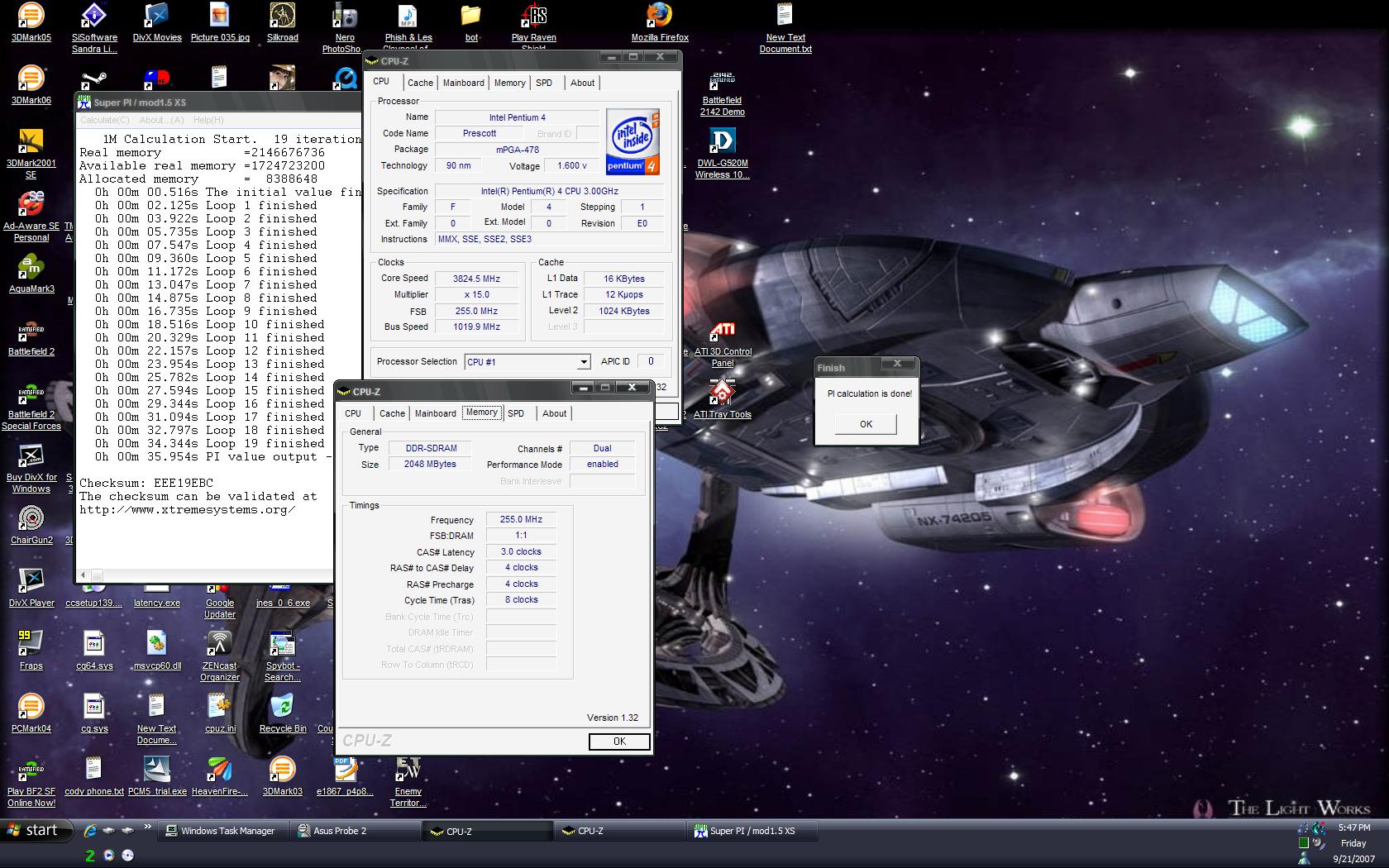Click the Bus Speed value 1019.9 MHz

click(476, 327)
